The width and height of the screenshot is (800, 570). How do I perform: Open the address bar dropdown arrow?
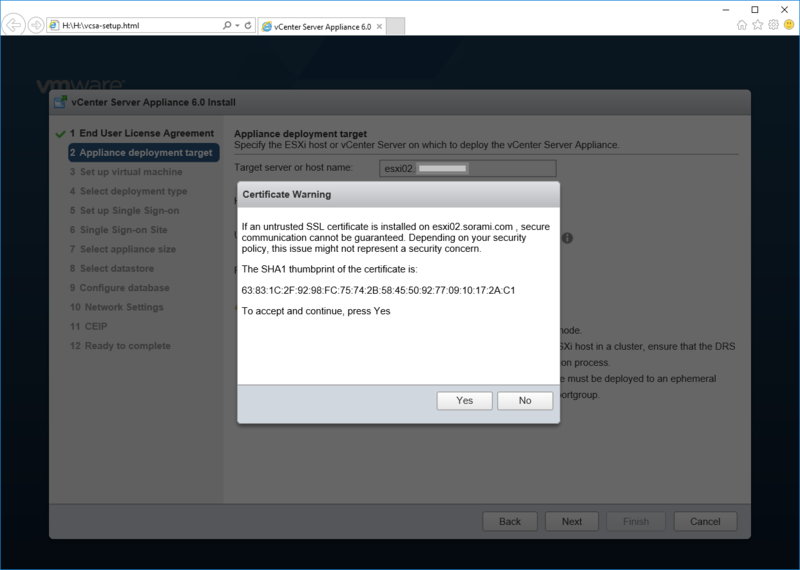[238, 25]
